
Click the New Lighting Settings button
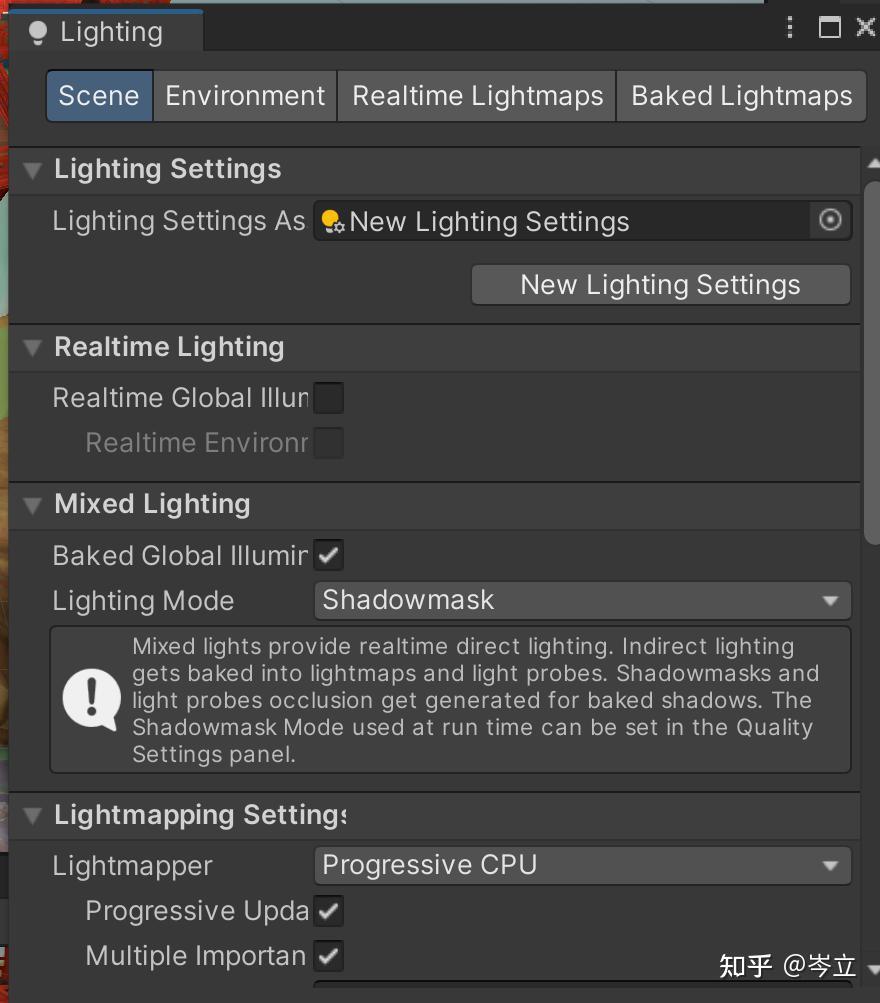660,284
